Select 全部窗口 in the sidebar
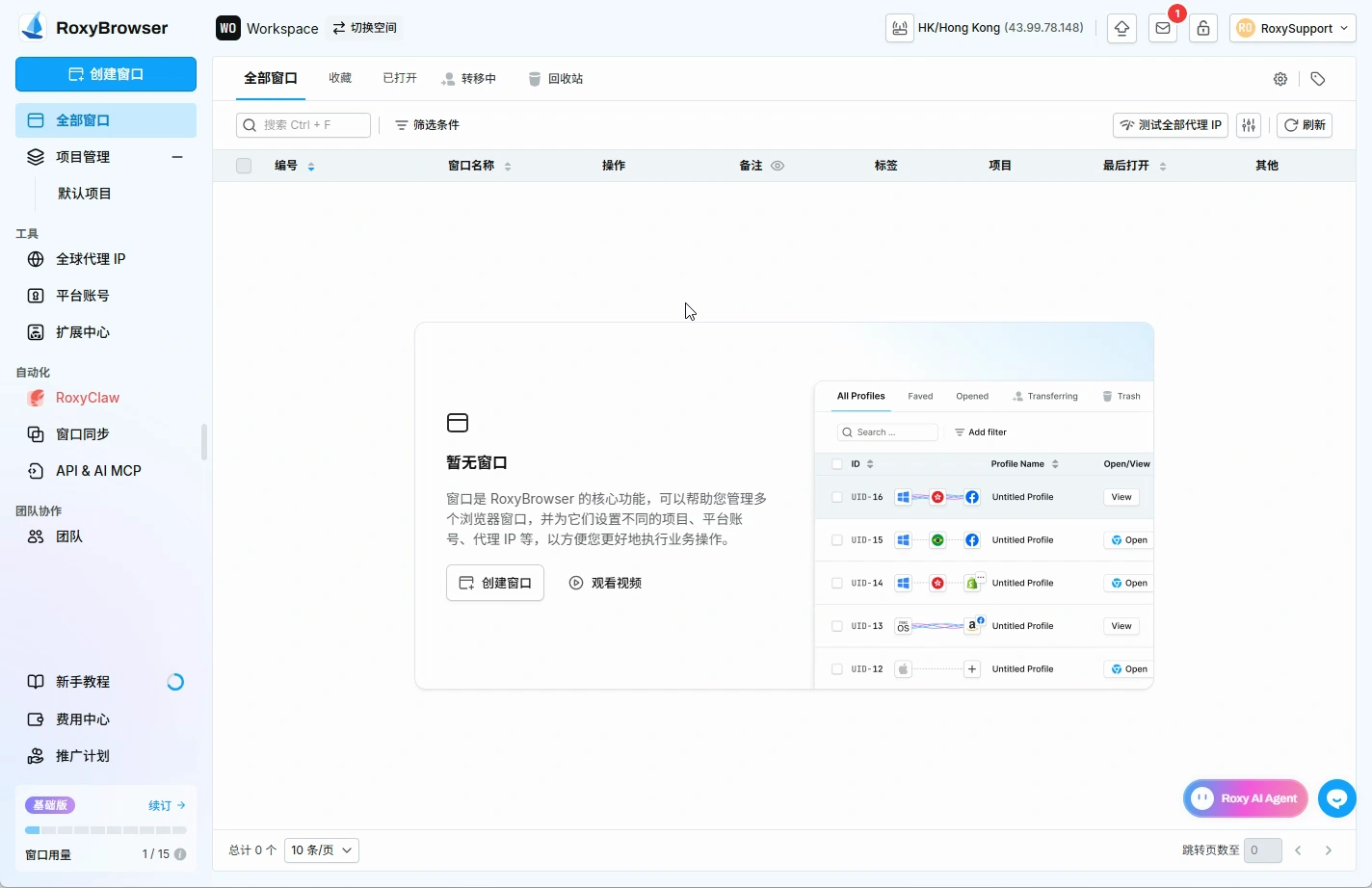Image resolution: width=1372 pixels, height=888 pixels. coord(106,120)
